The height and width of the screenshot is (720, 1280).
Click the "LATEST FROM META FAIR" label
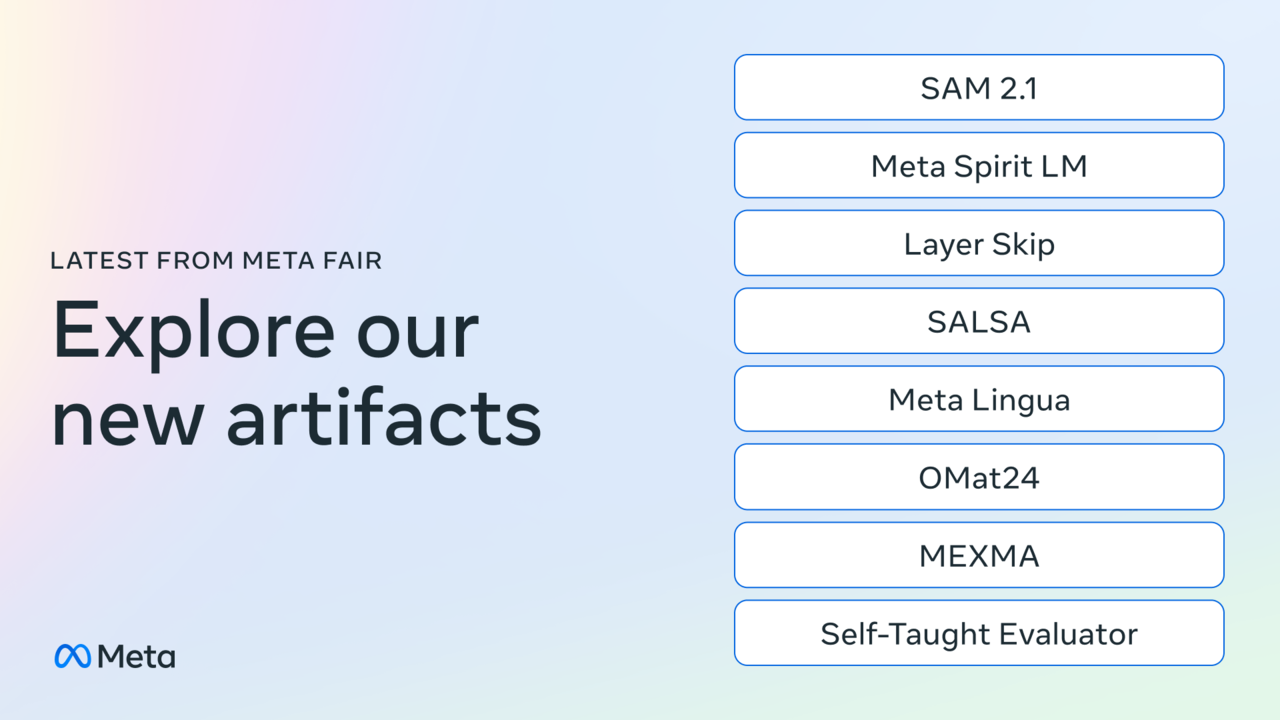click(216, 261)
